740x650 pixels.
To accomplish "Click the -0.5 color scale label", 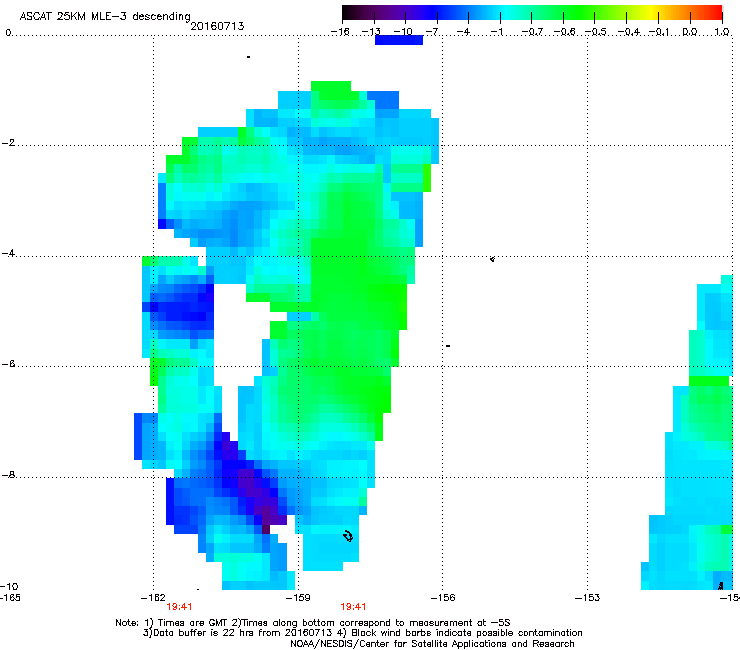I will [596, 32].
